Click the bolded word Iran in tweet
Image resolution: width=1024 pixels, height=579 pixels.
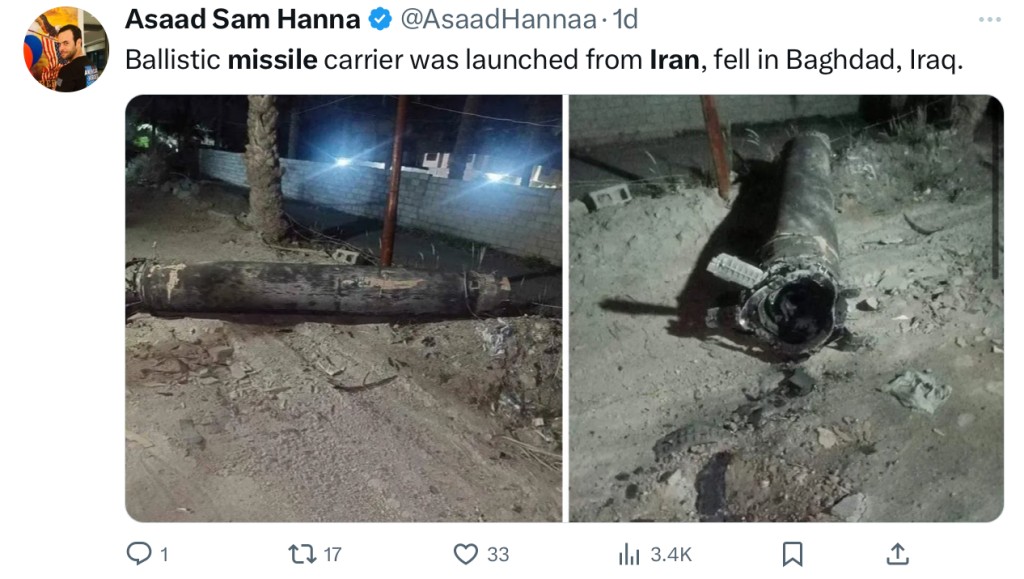tap(674, 59)
